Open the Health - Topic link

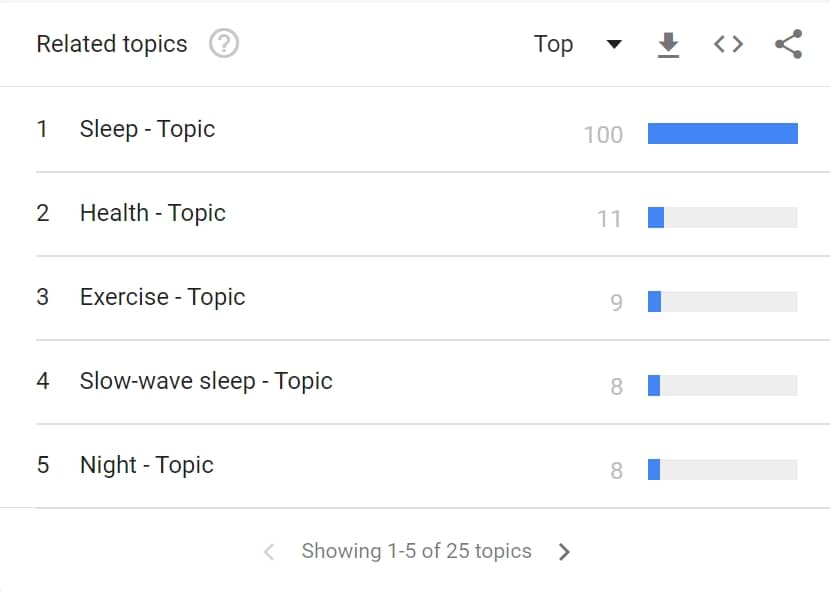(152, 213)
